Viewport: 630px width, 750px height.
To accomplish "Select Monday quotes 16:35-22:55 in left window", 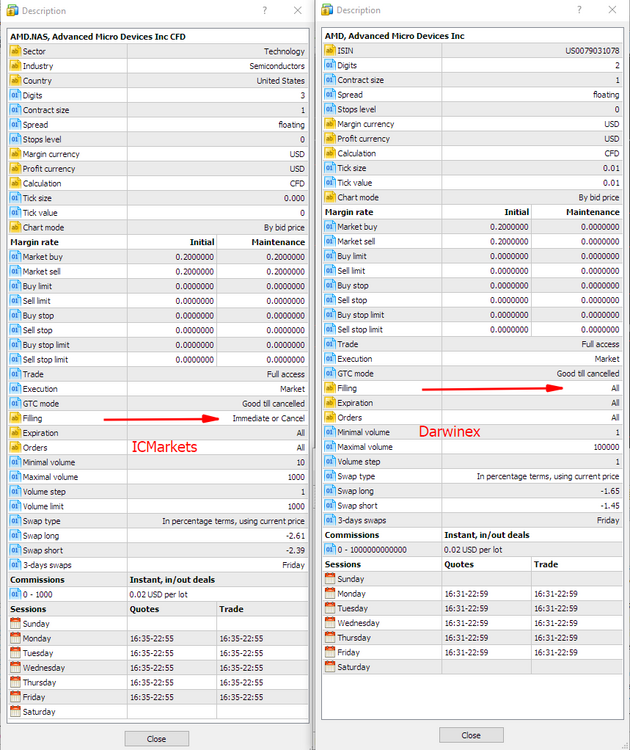I will 152,639.
